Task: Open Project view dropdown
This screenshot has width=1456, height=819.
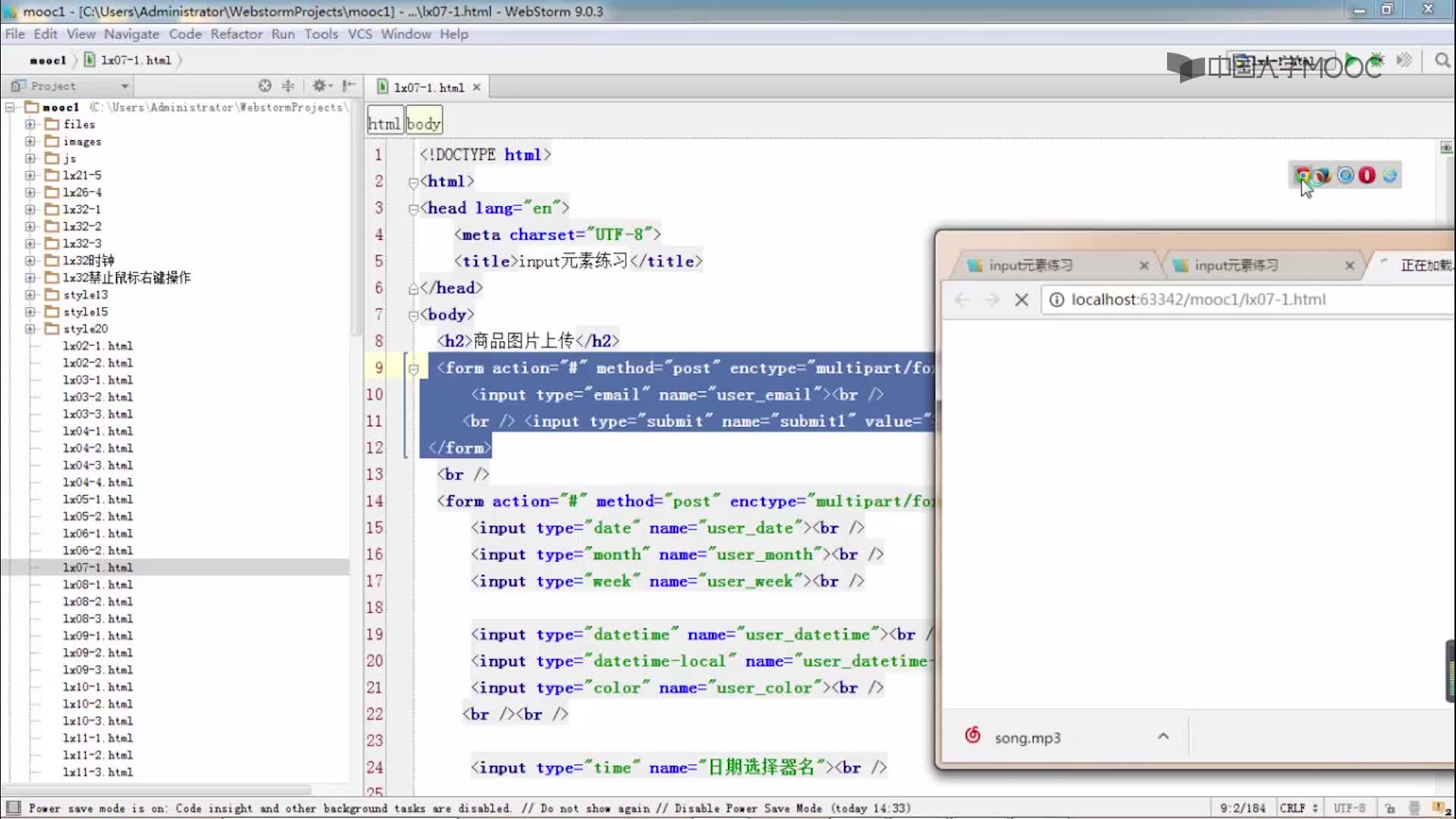Action: click(70, 86)
